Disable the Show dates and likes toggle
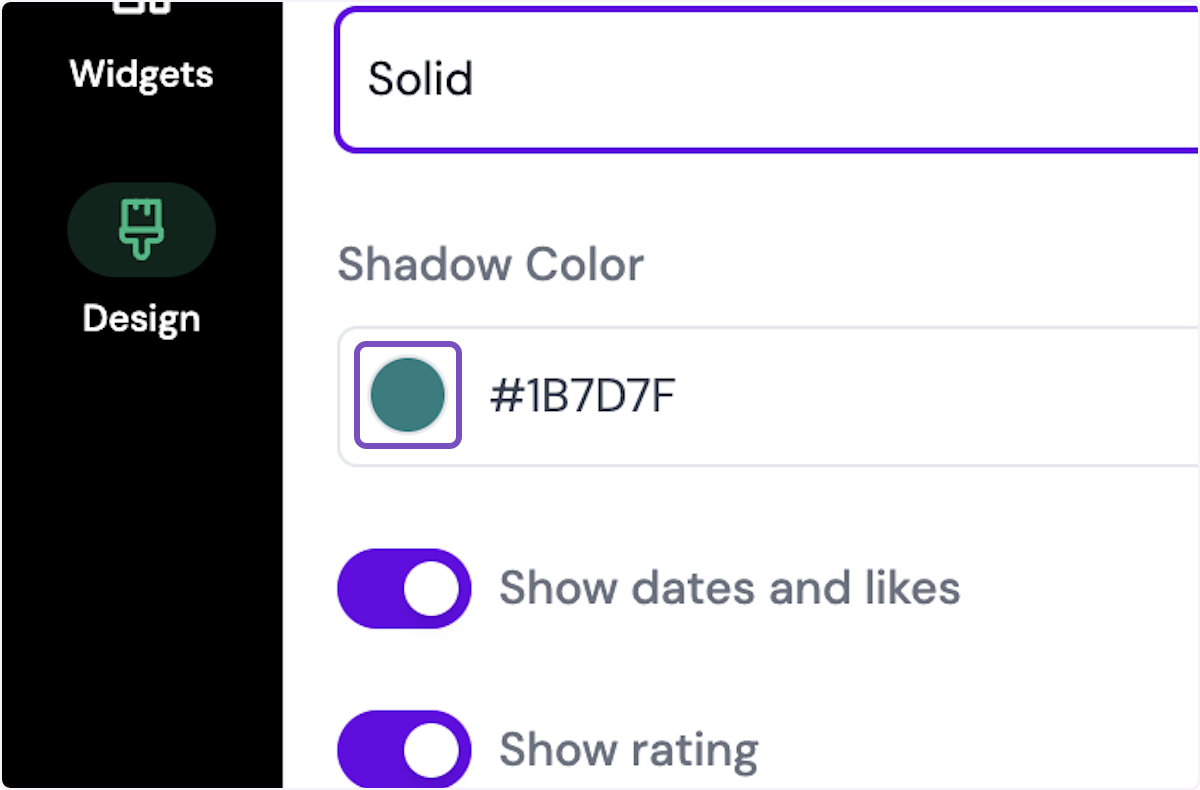This screenshot has width=1200, height=790. pyautogui.click(x=404, y=588)
